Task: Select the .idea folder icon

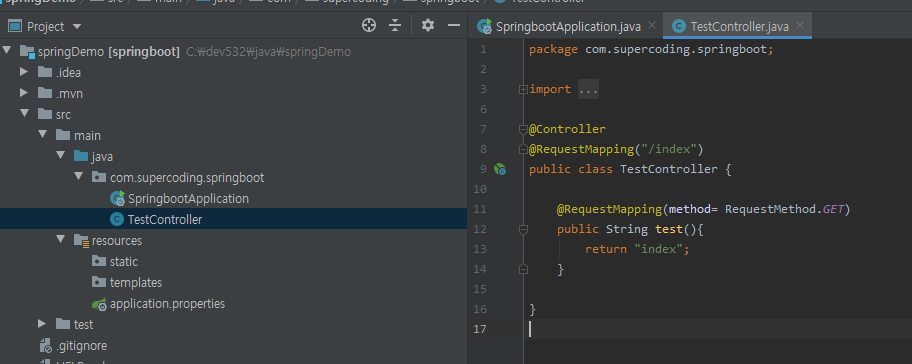Action: [x=45, y=72]
